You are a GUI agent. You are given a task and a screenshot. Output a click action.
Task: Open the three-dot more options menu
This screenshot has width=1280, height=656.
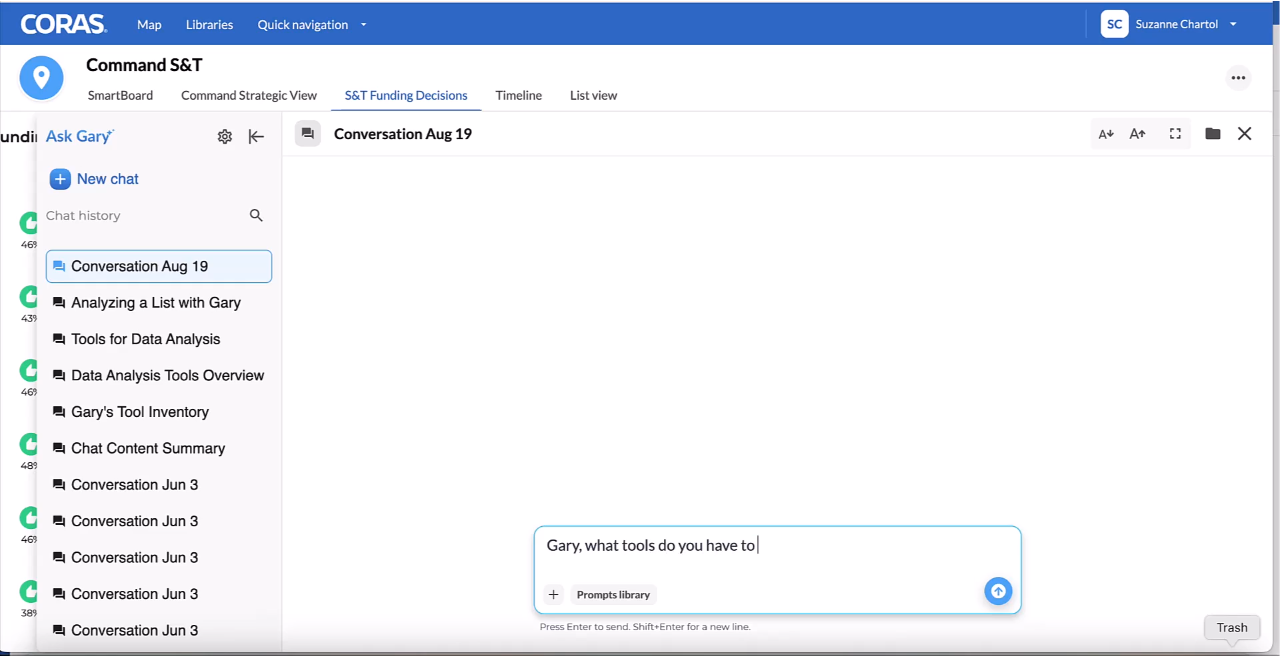(1239, 78)
